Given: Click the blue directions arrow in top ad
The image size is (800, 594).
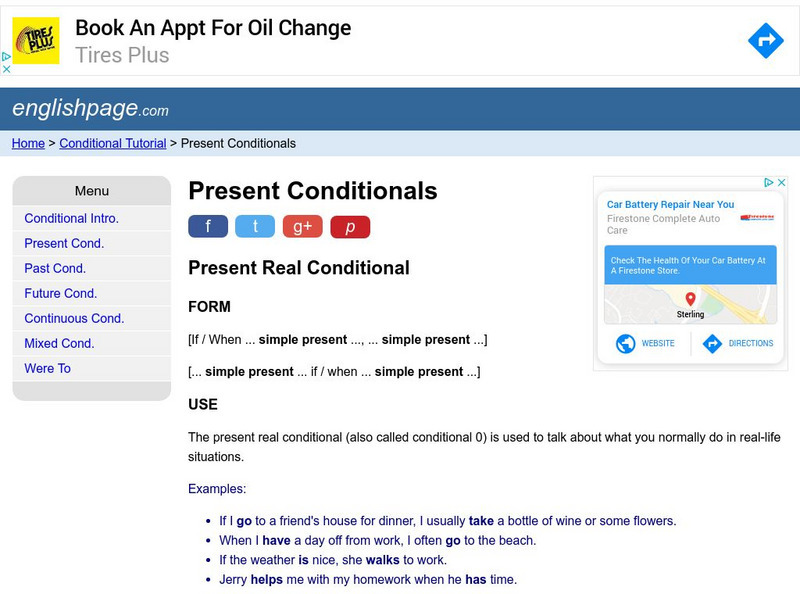Looking at the screenshot, I should [x=765, y=41].
